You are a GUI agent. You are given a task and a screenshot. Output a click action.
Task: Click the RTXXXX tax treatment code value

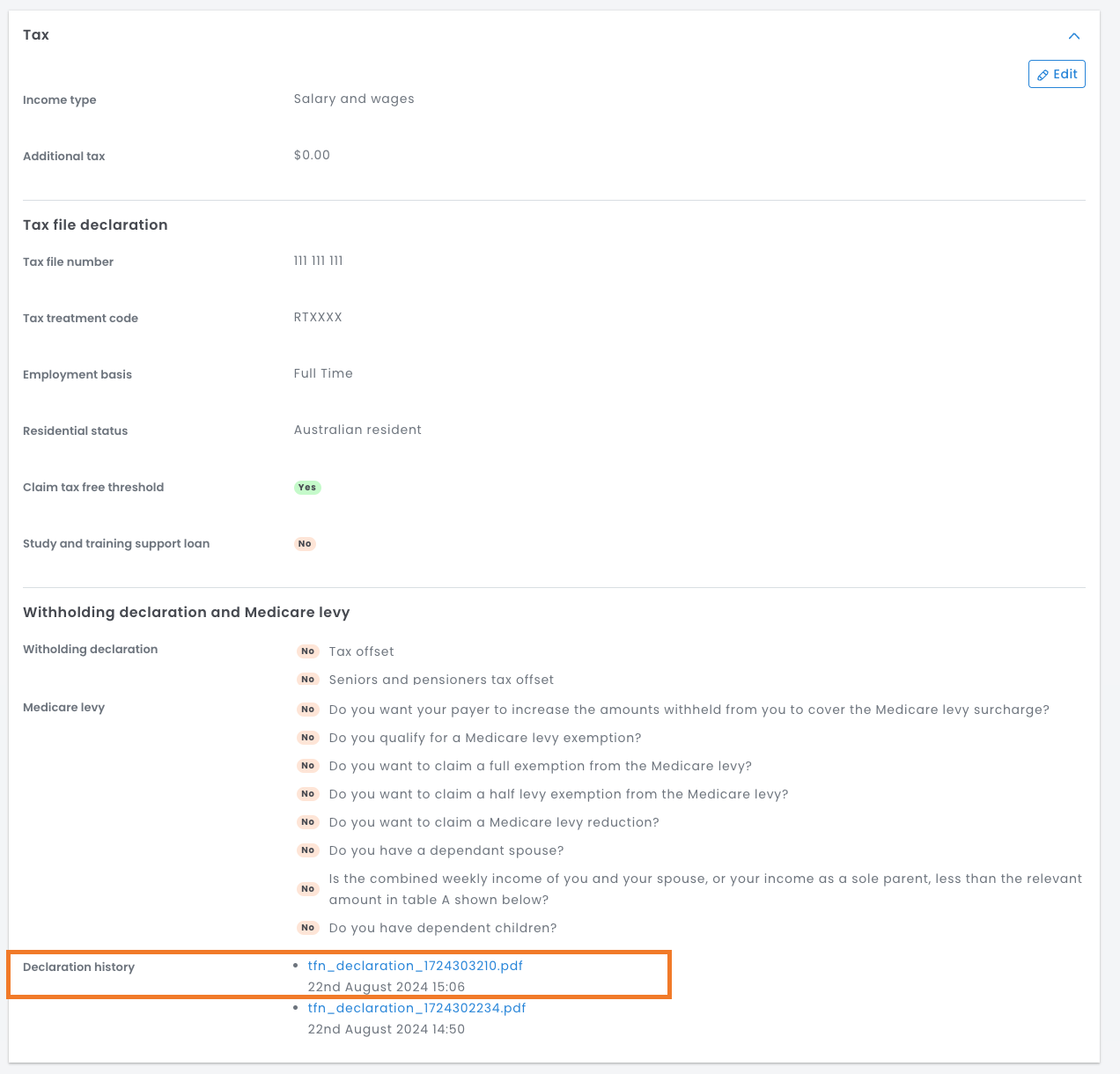[x=318, y=318]
